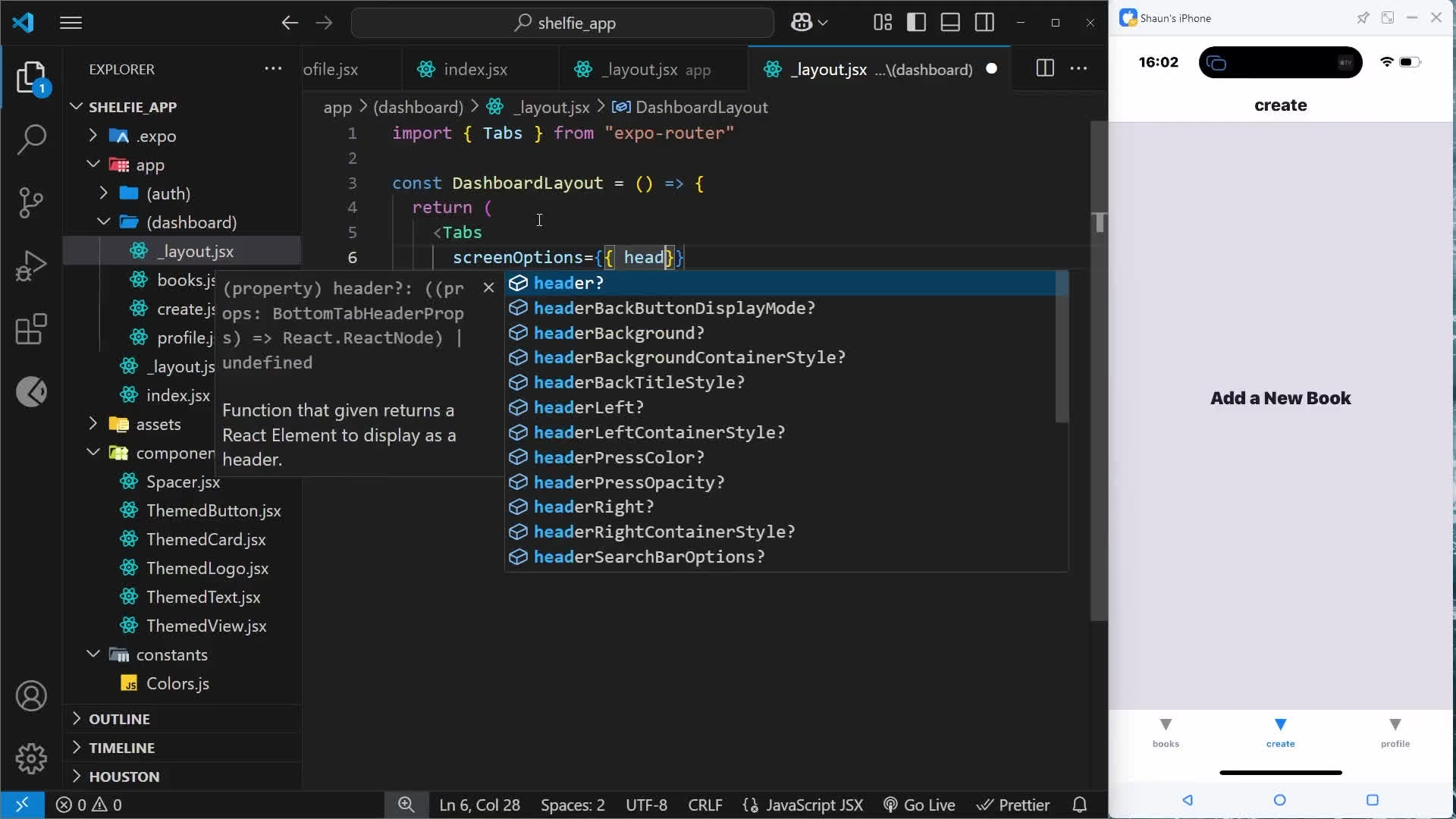Image resolution: width=1456 pixels, height=819 pixels.
Task: Open Manage settings gear
Action: pyautogui.click(x=31, y=758)
